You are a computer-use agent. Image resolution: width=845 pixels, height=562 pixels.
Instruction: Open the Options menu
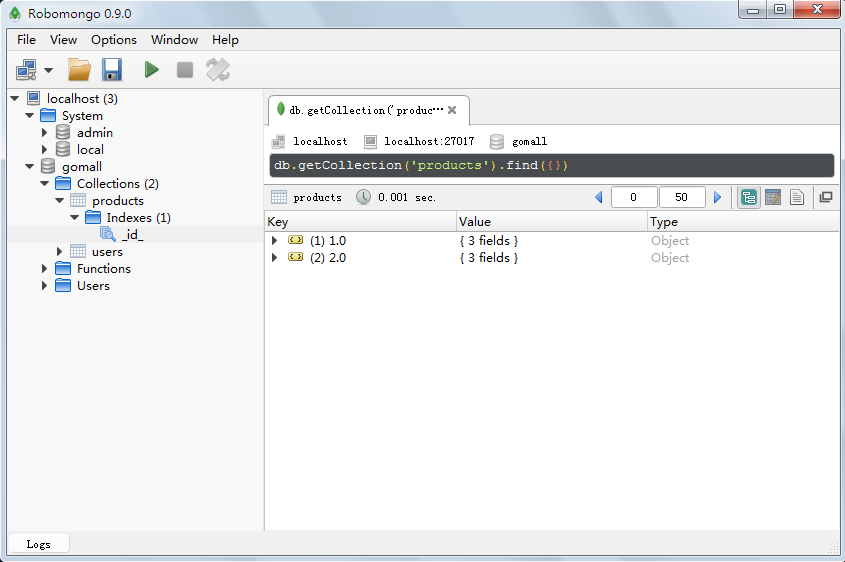click(x=114, y=40)
